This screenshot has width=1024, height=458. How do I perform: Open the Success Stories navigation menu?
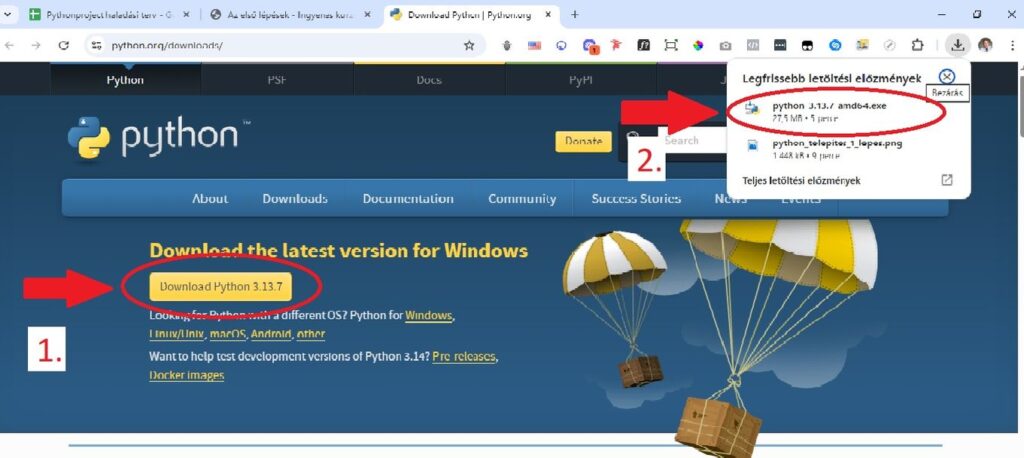(636, 199)
